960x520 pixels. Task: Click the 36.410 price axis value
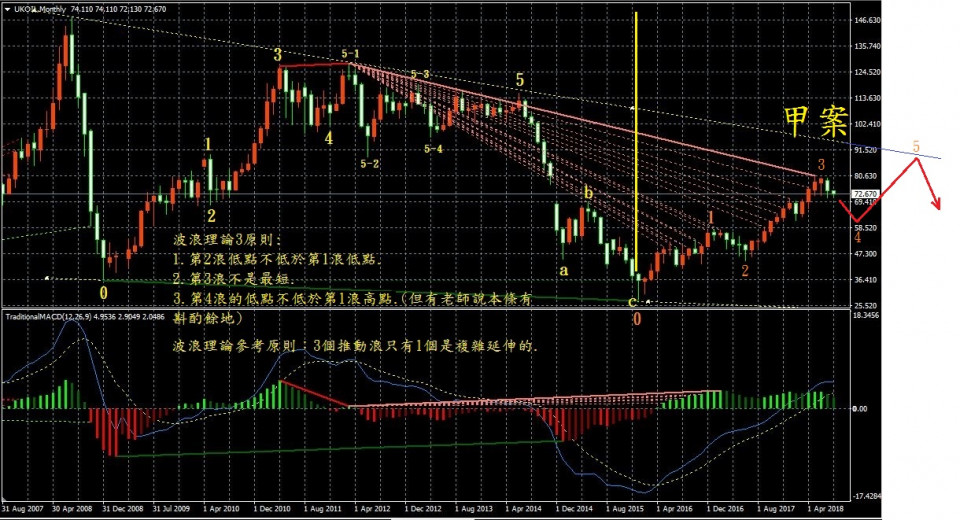[x=867, y=280]
